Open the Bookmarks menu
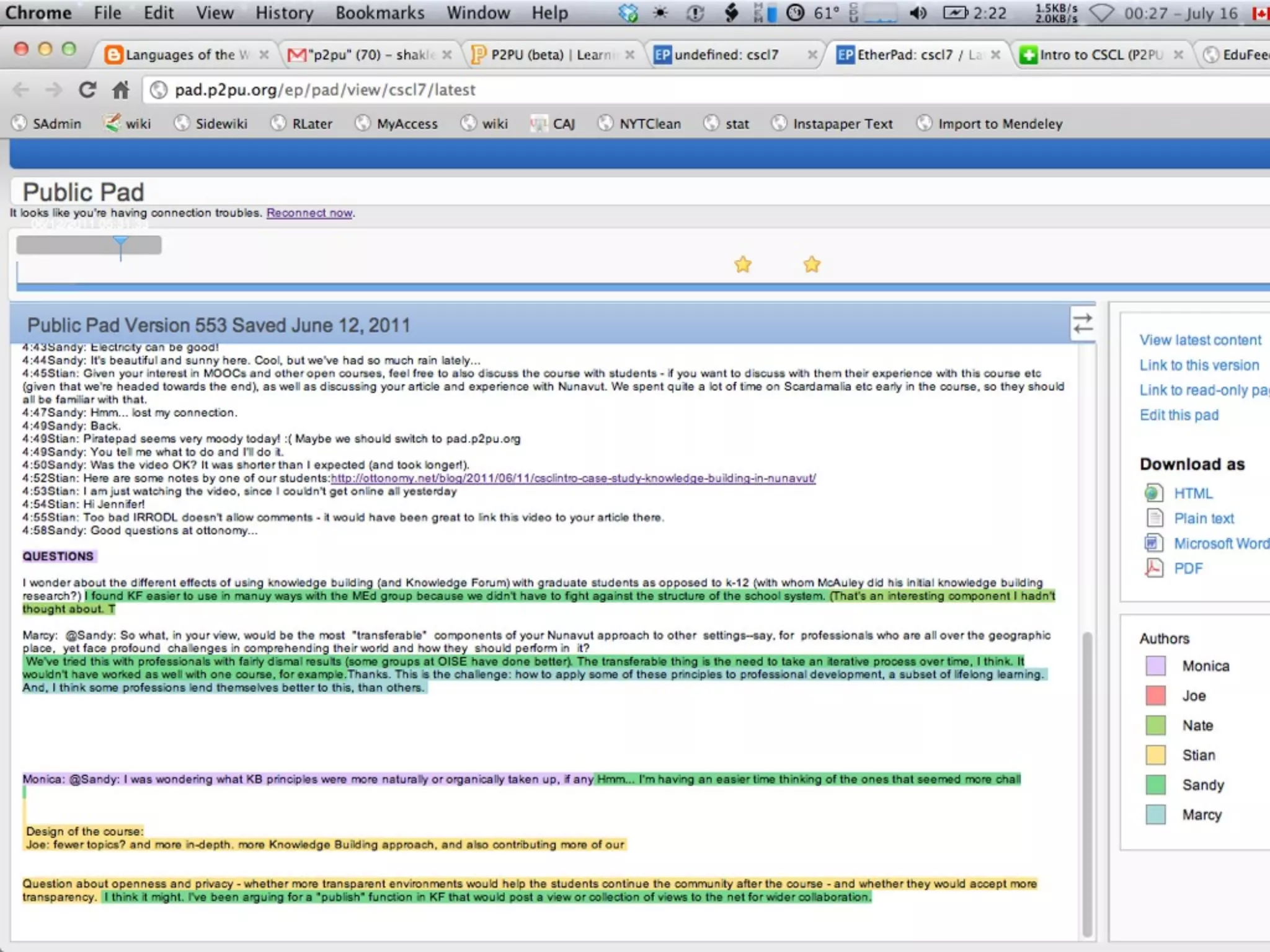Viewport: 1270px width, 952px height. coord(380,13)
